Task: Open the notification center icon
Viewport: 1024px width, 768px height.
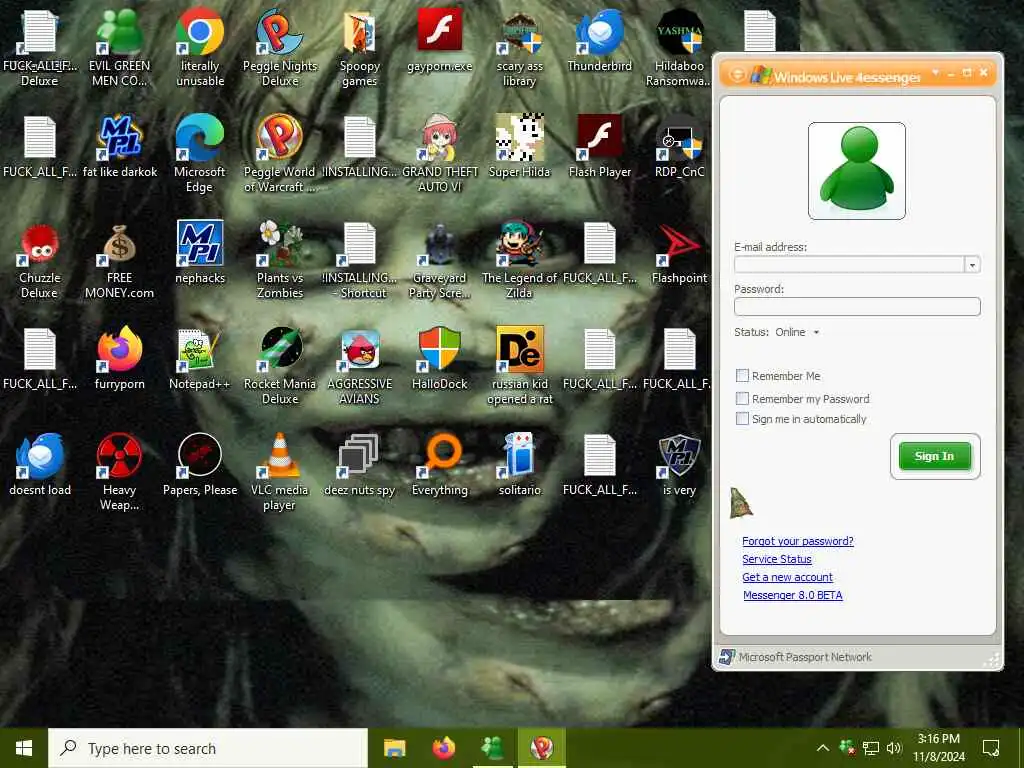Action: 991,748
